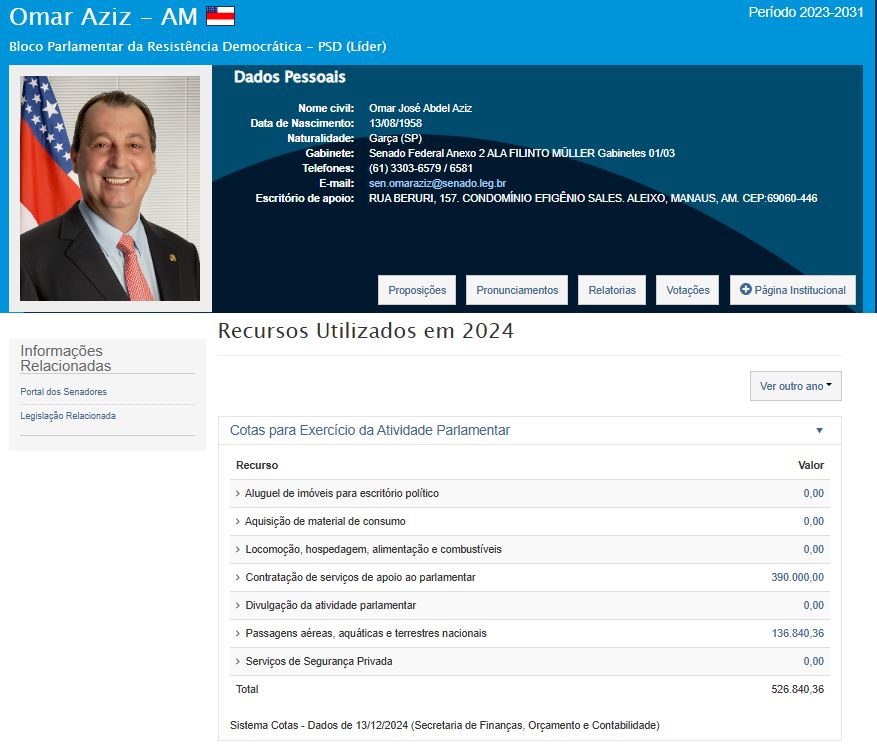Open the Legislação Relacionada link
Viewport: 877px width, 749px height.
pyautogui.click(x=68, y=416)
